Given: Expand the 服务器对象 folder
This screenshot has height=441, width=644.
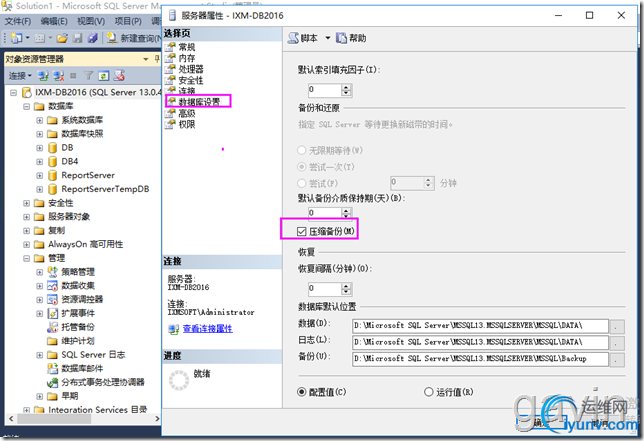Looking at the screenshot, I should (x=27, y=217).
